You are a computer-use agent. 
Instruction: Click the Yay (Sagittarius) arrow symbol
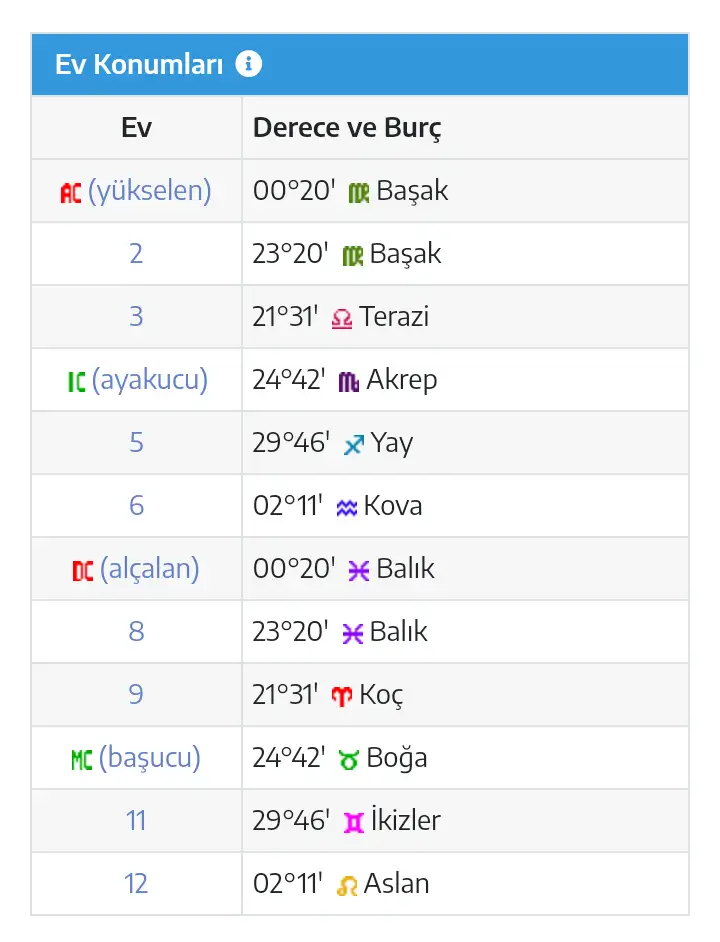coord(353,444)
